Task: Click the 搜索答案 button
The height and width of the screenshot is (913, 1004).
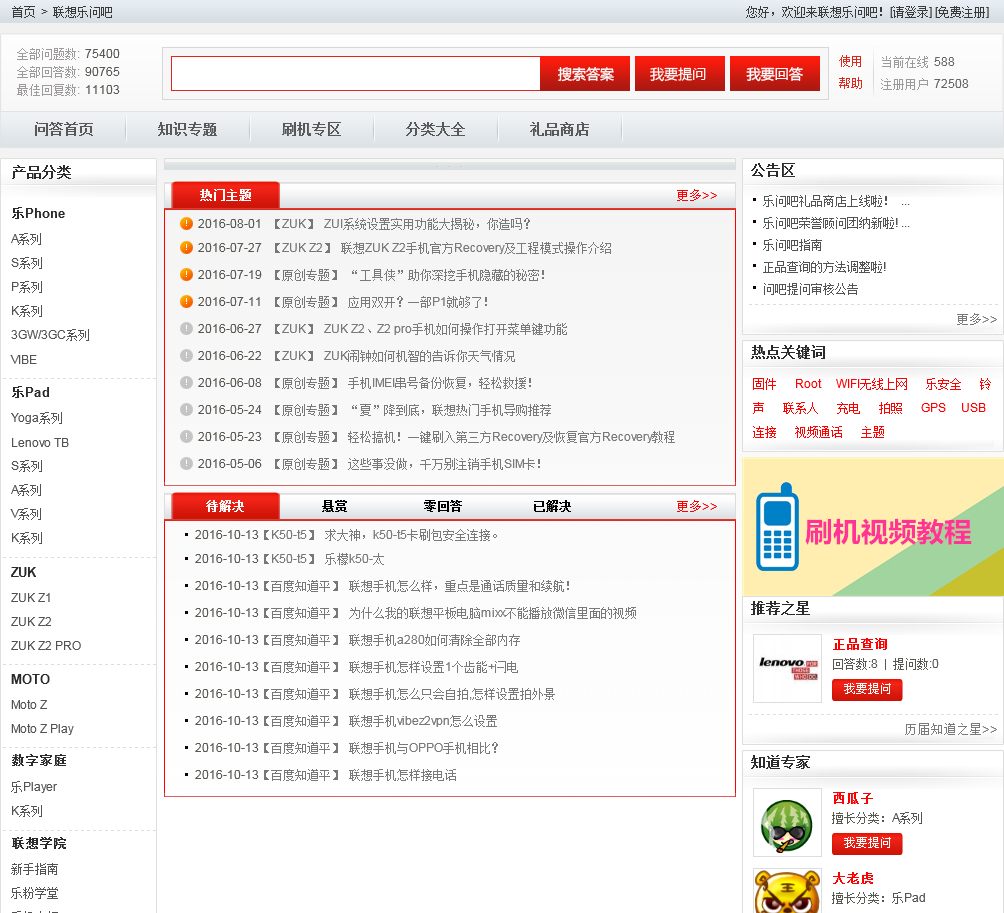Action: click(x=585, y=74)
